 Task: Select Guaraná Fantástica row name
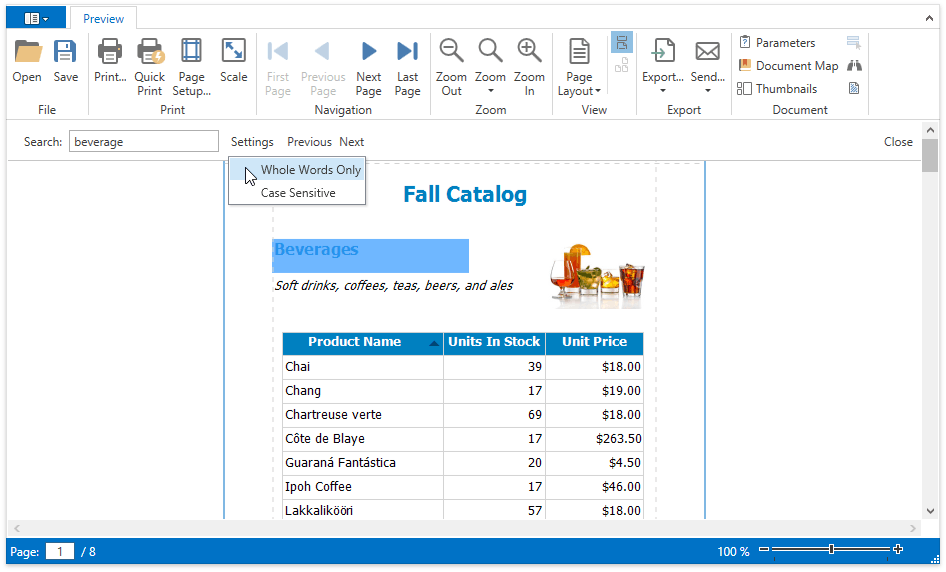tap(363, 463)
